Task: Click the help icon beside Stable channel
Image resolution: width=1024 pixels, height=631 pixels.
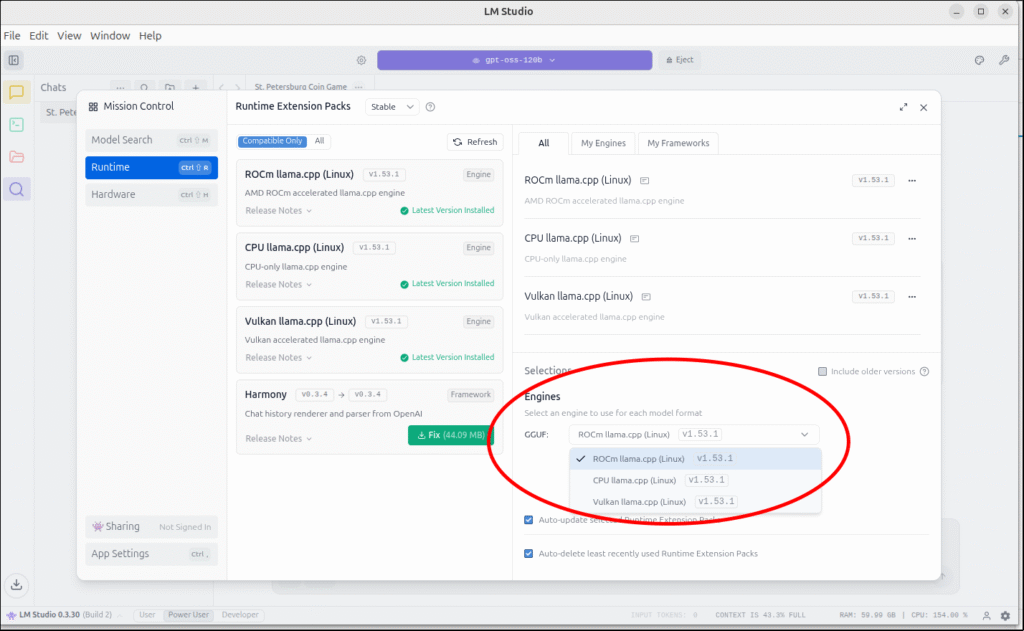Action: coord(430,107)
